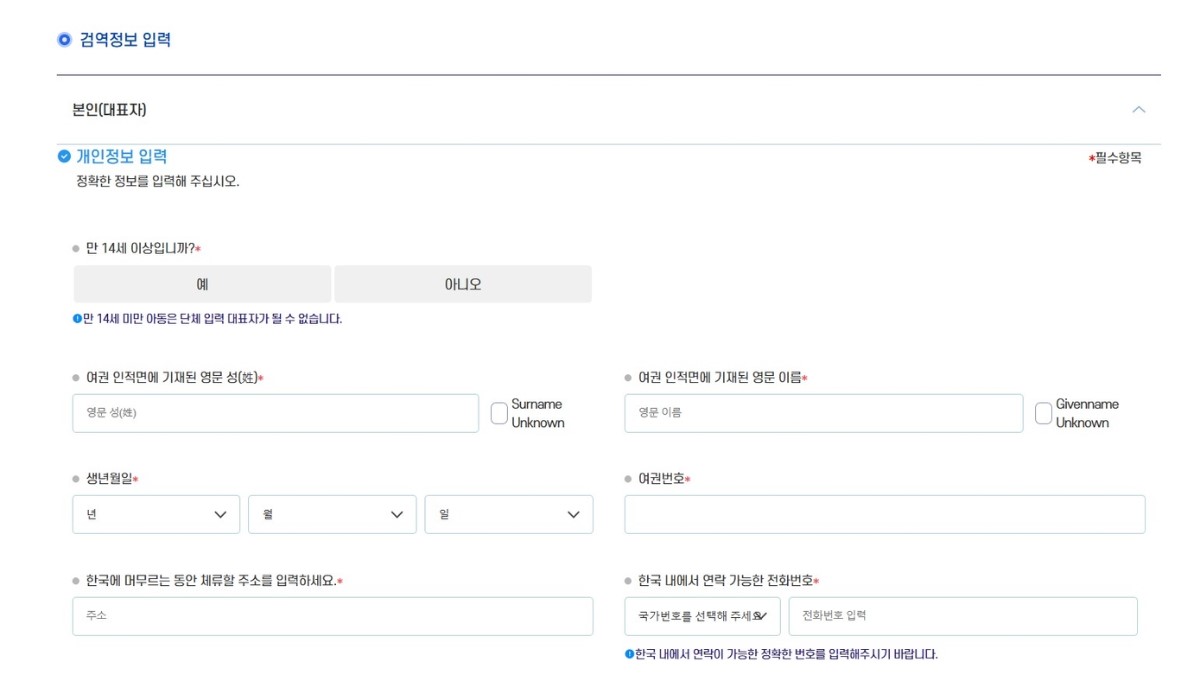Viewport: 1200px width, 676px height.
Task: Click the 검역정보 입력 heading bullet icon
Action: (65, 40)
